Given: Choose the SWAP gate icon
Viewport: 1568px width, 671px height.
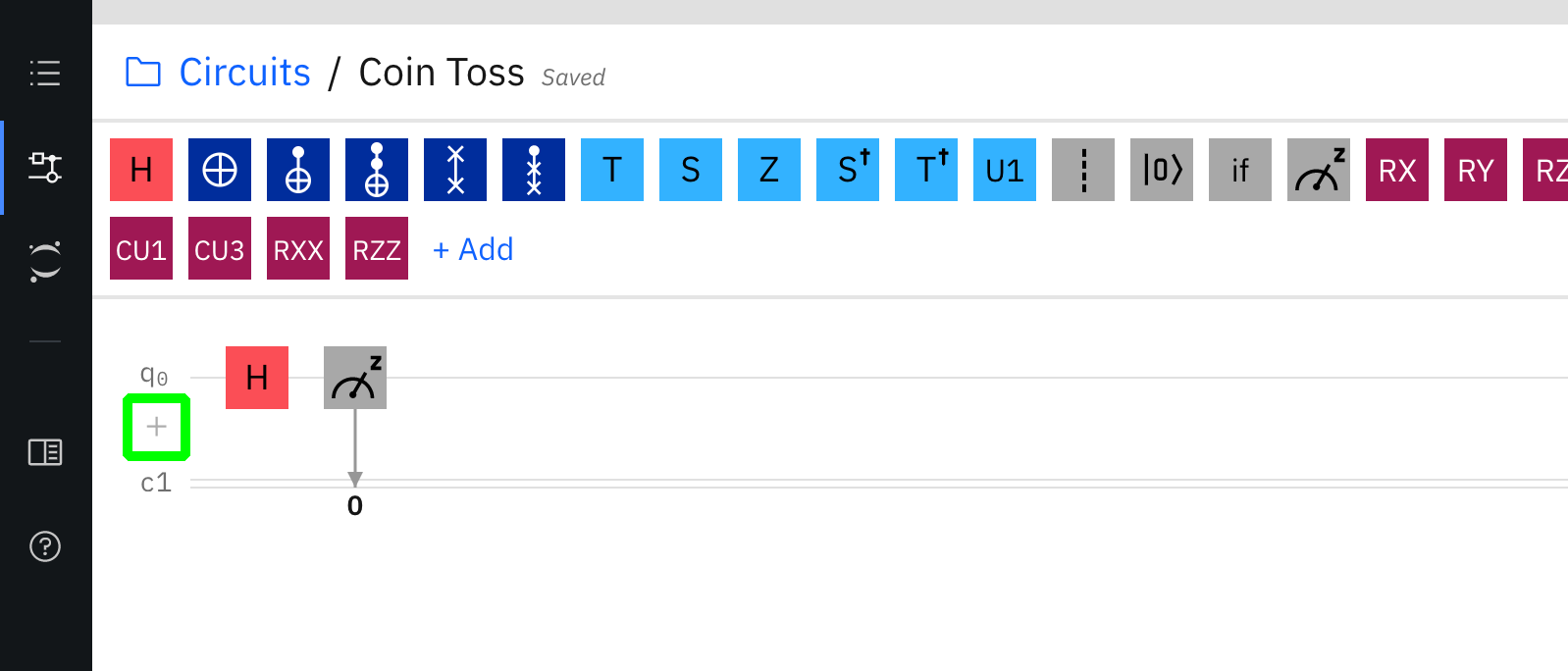Looking at the screenshot, I should point(455,170).
